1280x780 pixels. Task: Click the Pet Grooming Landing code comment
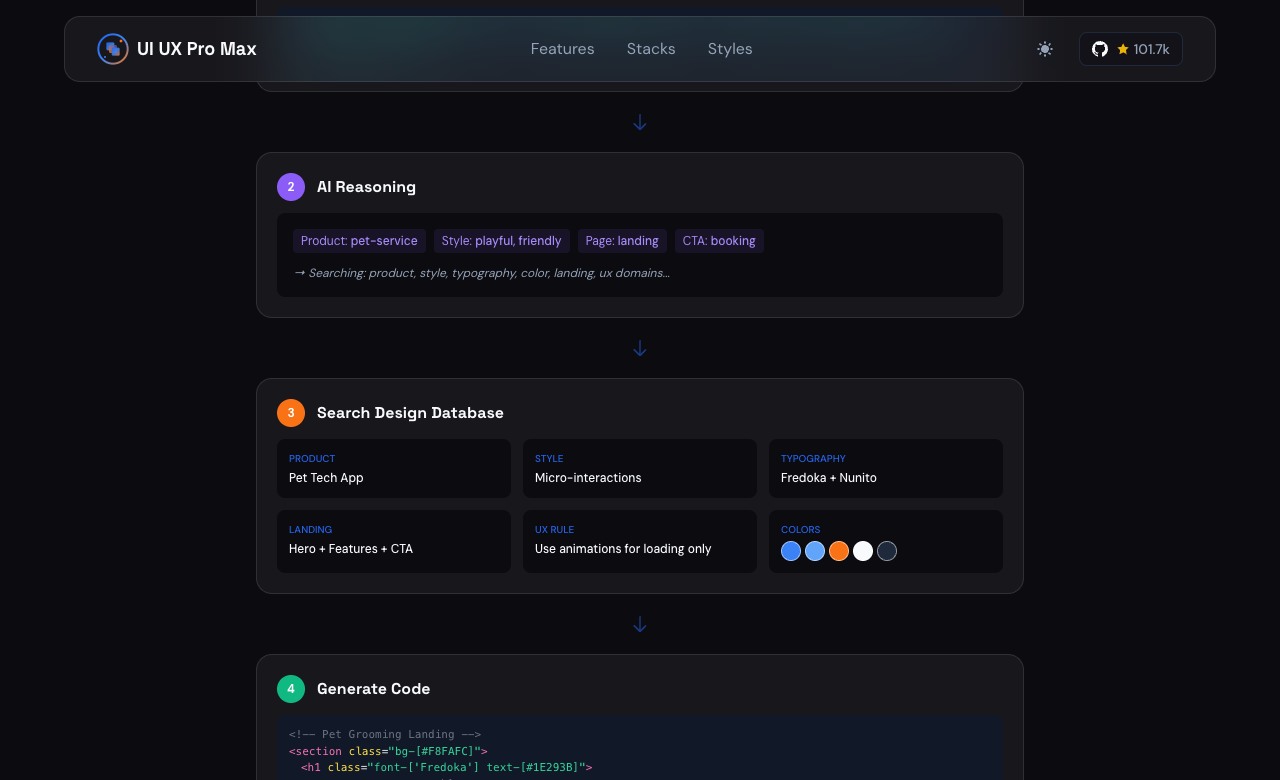[385, 734]
